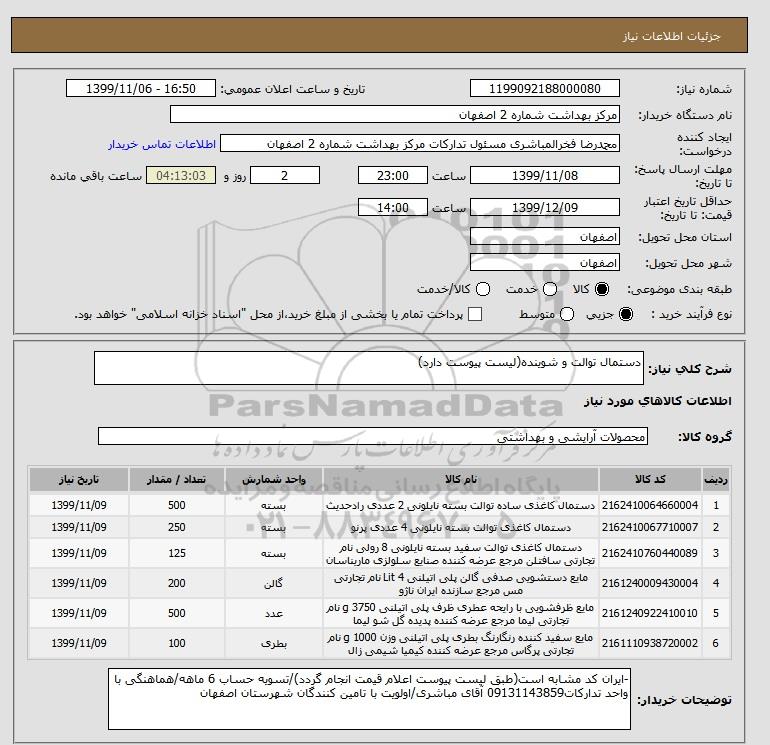The height and width of the screenshot is (745, 770).
Task: Click unit بطری in row 6
Action: [x=274, y=643]
